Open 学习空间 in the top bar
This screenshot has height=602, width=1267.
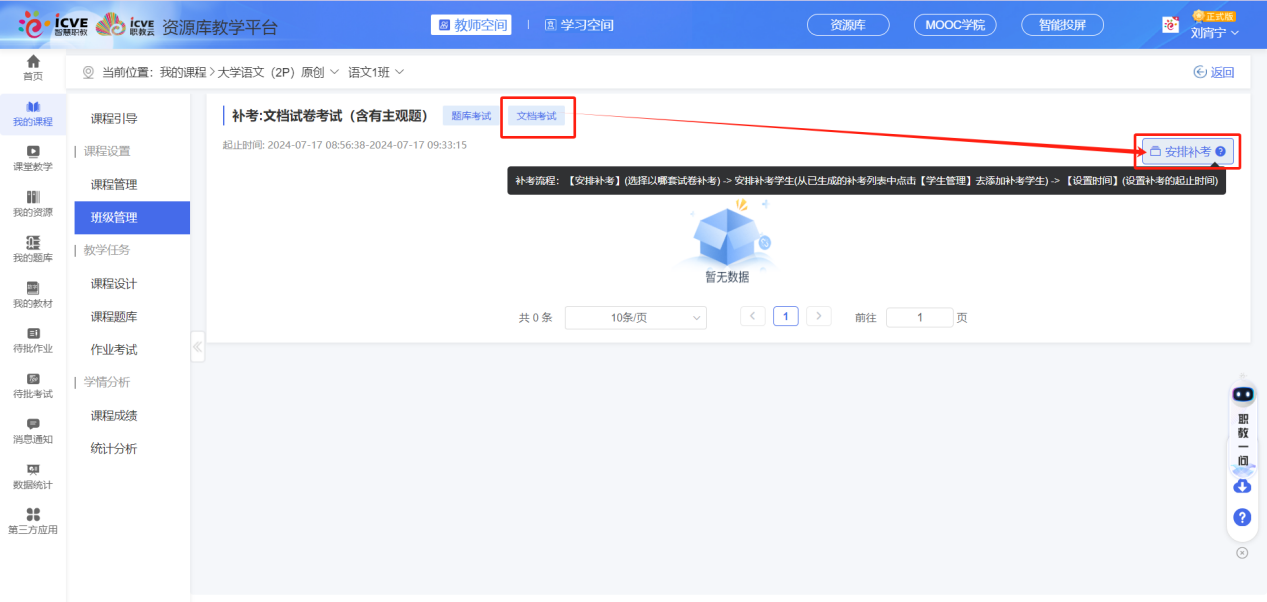(x=579, y=25)
